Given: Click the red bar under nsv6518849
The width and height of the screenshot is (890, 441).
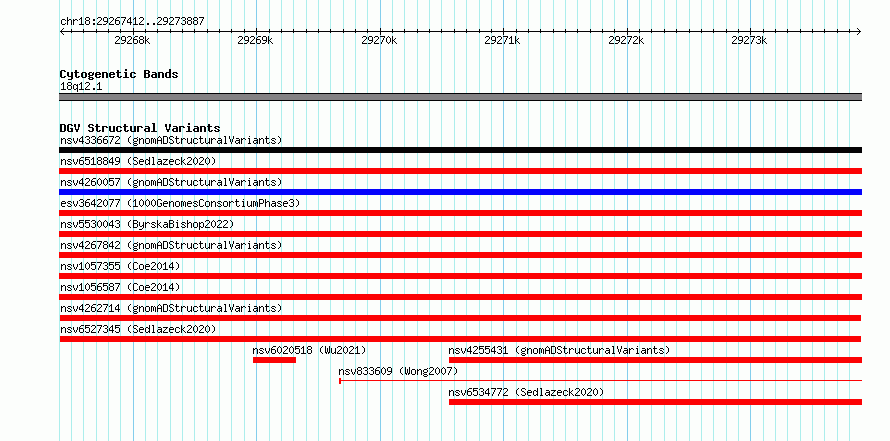Looking at the screenshot, I should [461, 171].
